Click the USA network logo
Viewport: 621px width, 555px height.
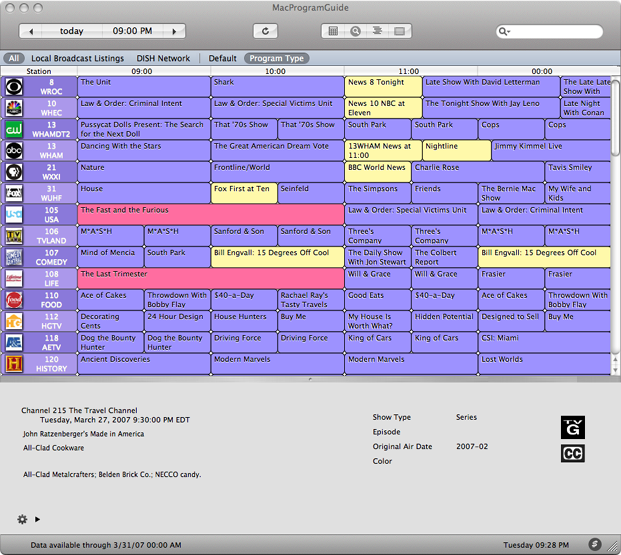(x=14, y=215)
